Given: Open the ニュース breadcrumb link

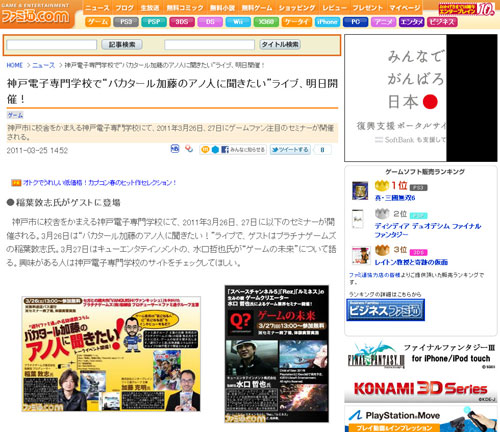Looking at the screenshot, I should pos(43,65).
